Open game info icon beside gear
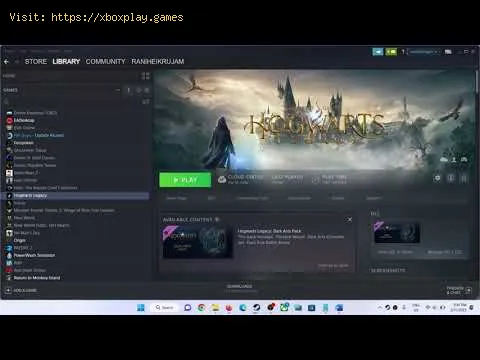The height and width of the screenshot is (360, 480). click(x=451, y=178)
